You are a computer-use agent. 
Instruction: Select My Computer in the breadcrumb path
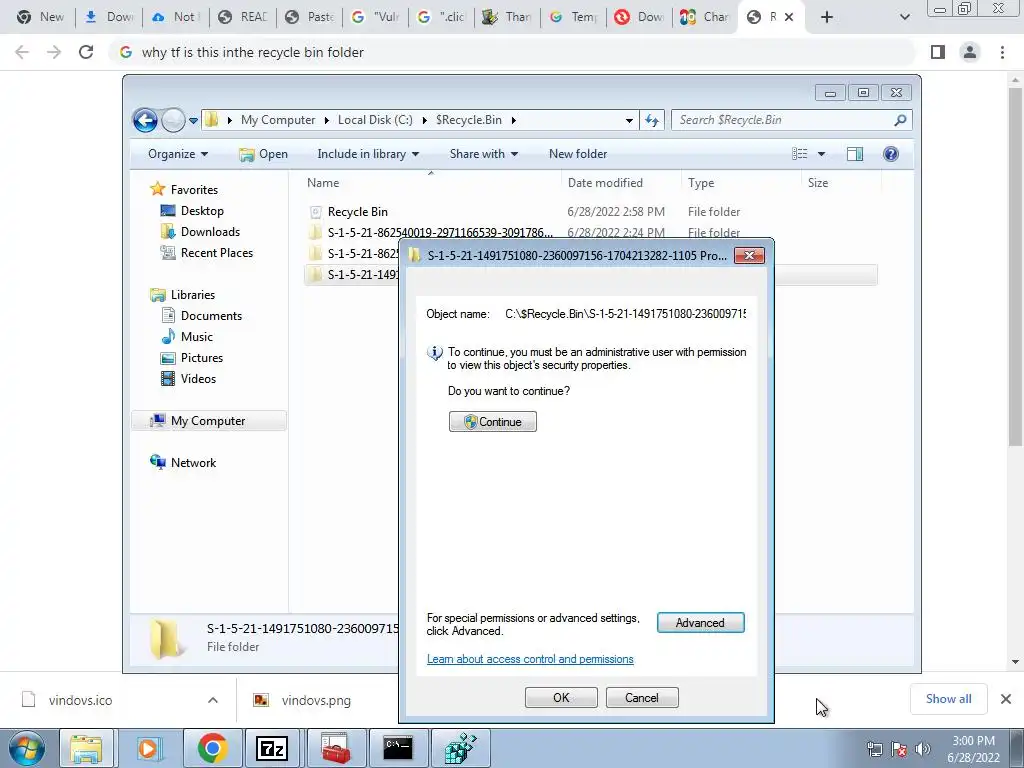point(278,120)
